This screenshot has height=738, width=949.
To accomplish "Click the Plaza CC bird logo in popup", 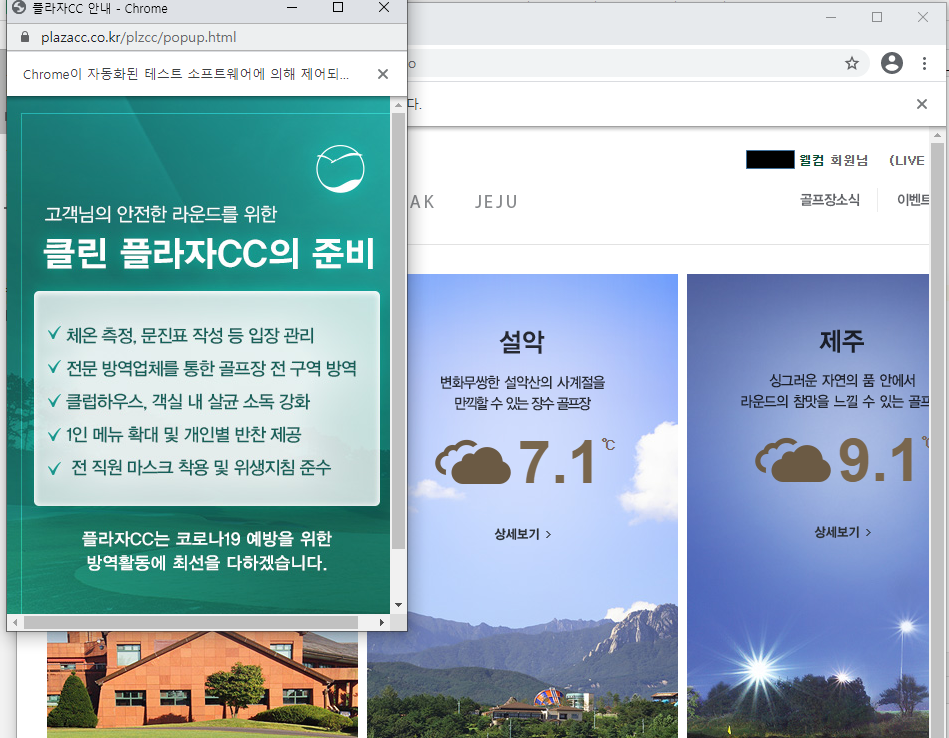I will click(340, 169).
